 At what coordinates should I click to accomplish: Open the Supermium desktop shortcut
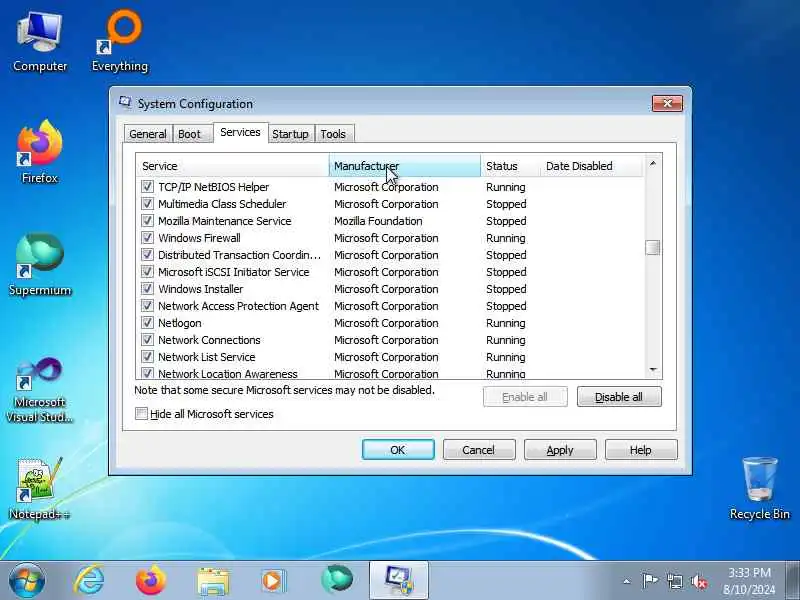(x=40, y=264)
